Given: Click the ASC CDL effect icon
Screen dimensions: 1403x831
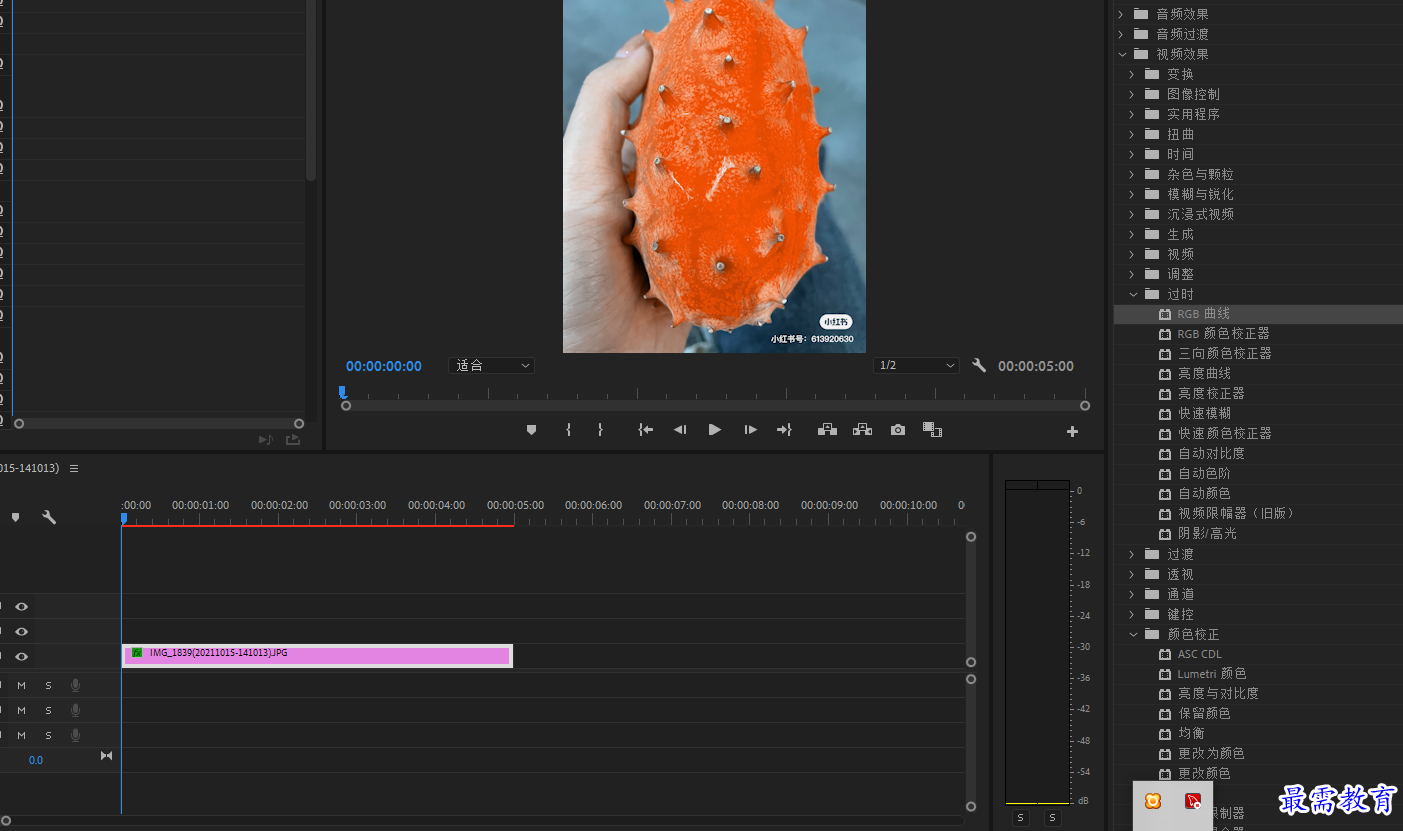Looking at the screenshot, I should pyautogui.click(x=1165, y=654).
